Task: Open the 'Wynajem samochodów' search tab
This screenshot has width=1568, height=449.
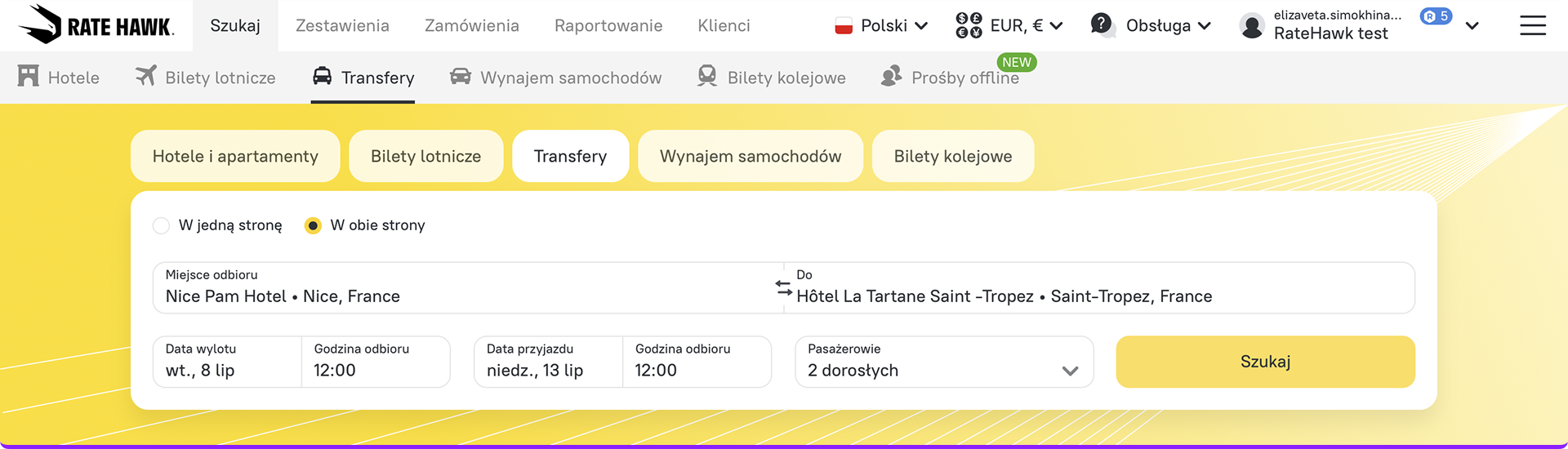Action: [750, 156]
